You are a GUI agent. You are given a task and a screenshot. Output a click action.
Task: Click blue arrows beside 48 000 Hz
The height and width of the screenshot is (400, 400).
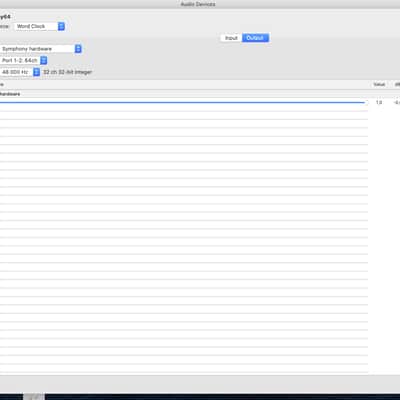click(36, 72)
